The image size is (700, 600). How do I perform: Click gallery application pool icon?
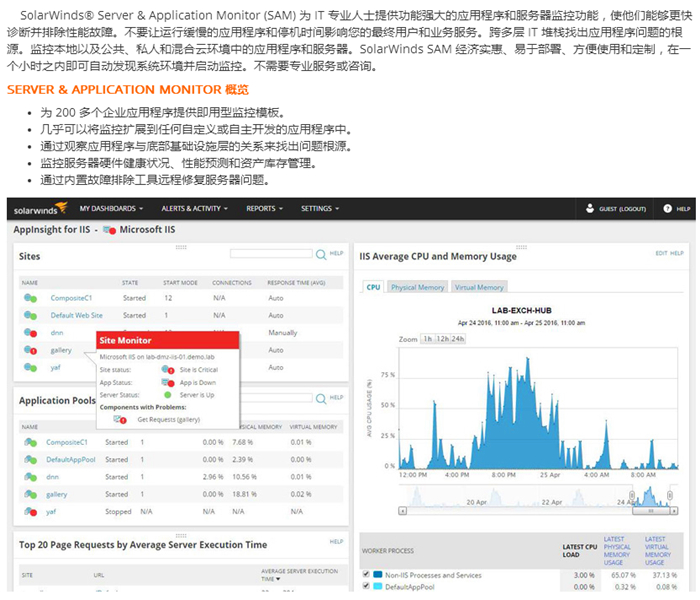(x=30, y=495)
